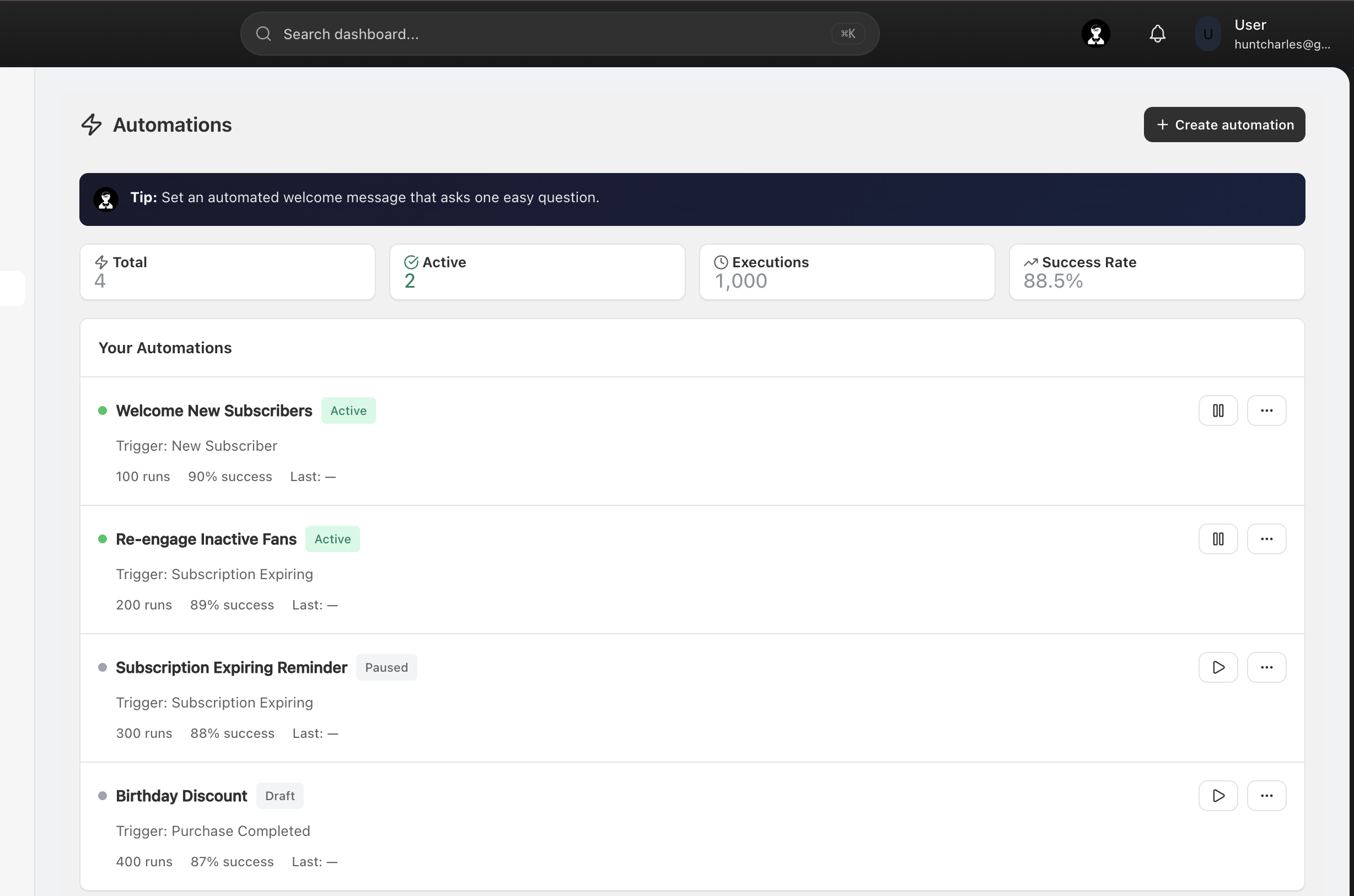
Task: Click the assistant avatar icon in header
Action: [1095, 34]
